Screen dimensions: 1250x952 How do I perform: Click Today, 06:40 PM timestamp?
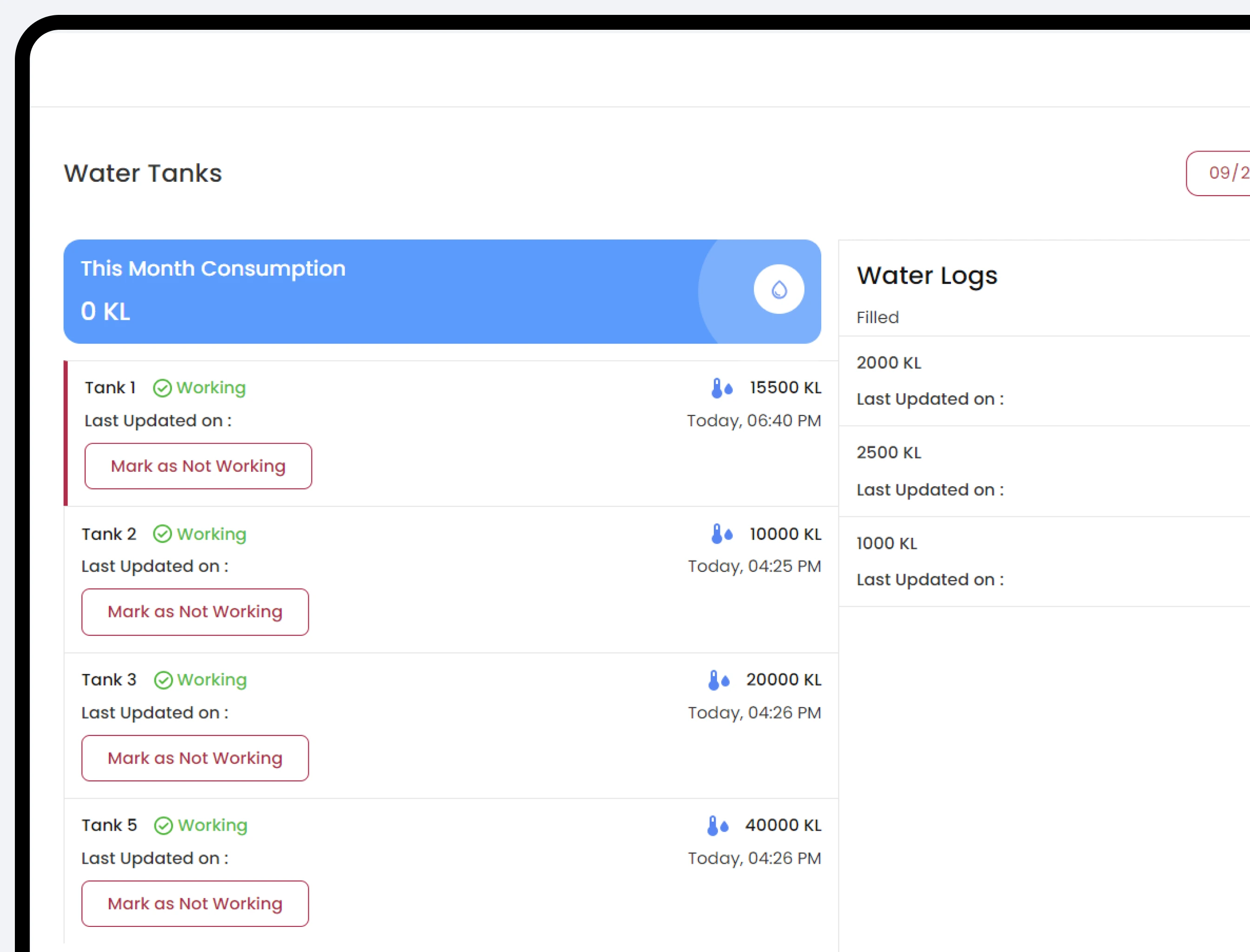pyautogui.click(x=754, y=421)
